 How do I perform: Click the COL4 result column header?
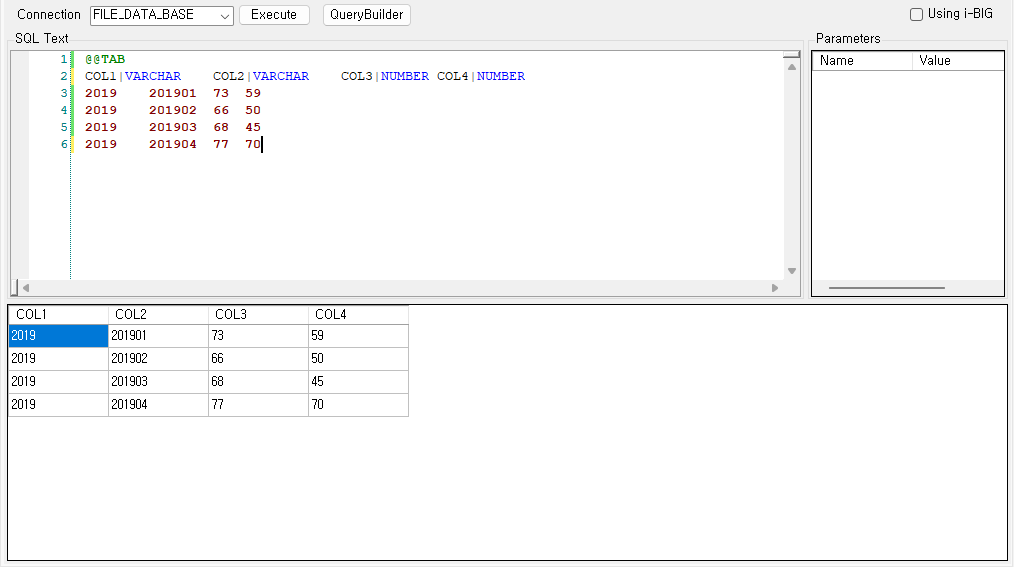[358, 315]
